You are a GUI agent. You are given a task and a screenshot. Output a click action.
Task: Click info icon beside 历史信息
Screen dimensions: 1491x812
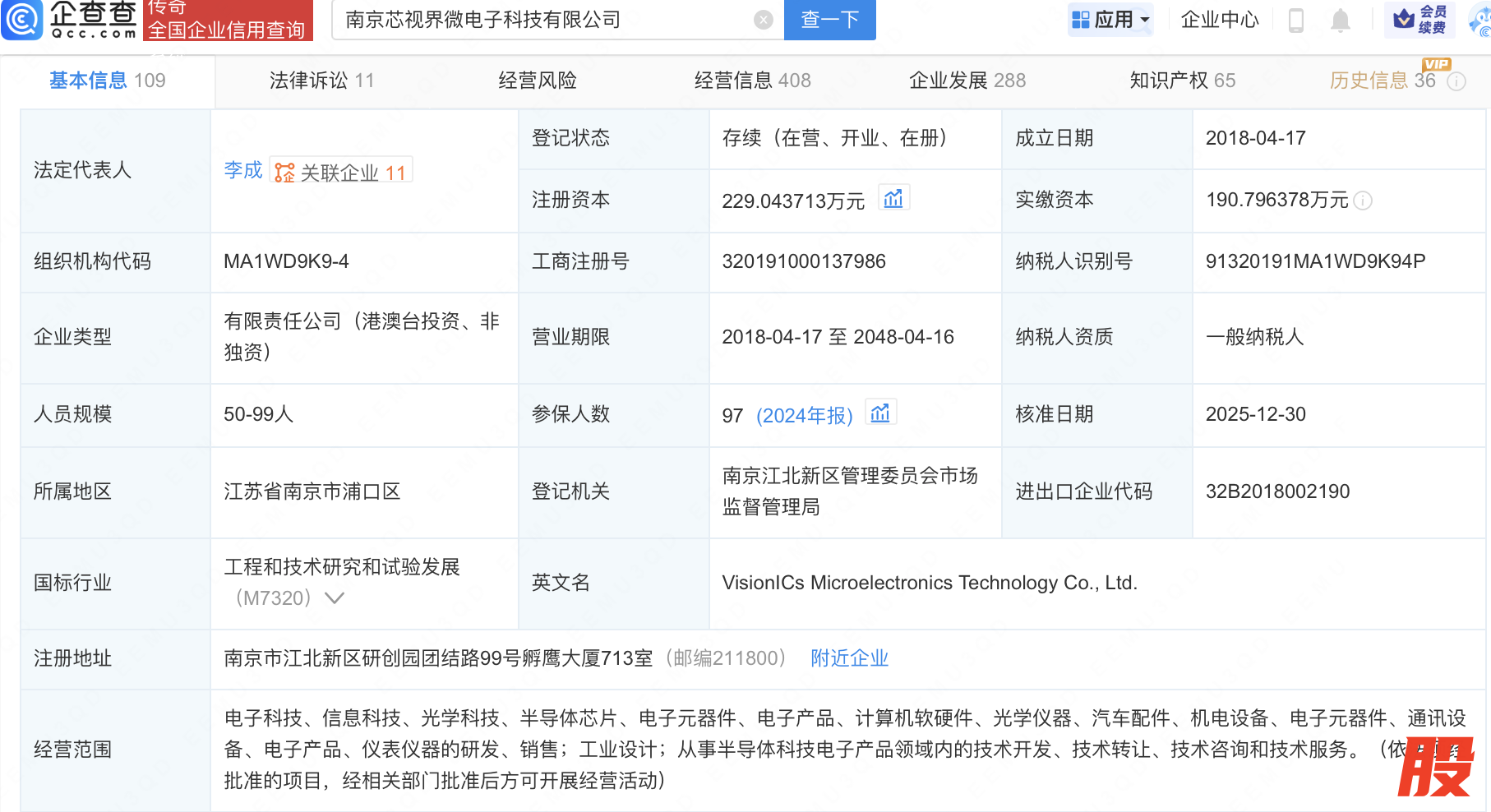point(1456,81)
